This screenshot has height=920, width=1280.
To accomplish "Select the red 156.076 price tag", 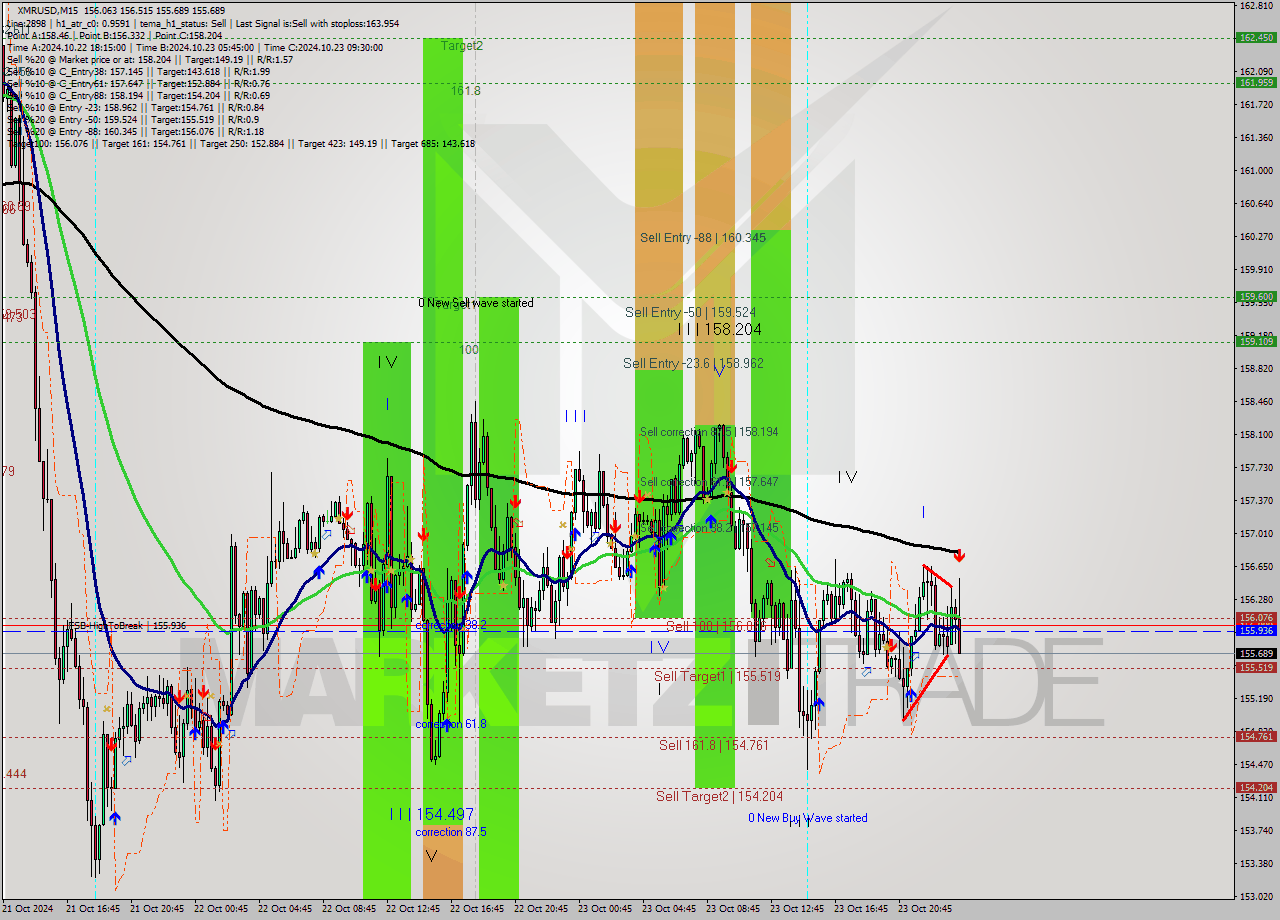I will tap(1256, 619).
